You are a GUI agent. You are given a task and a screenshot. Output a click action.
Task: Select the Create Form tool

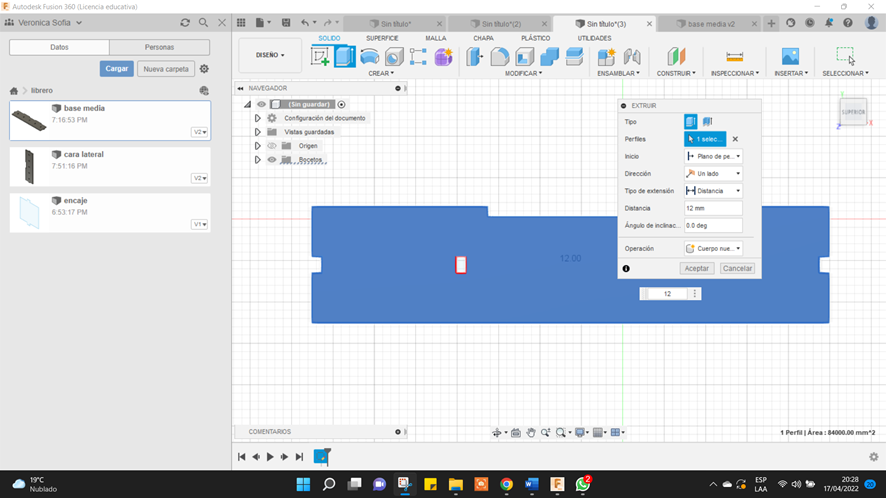point(444,57)
